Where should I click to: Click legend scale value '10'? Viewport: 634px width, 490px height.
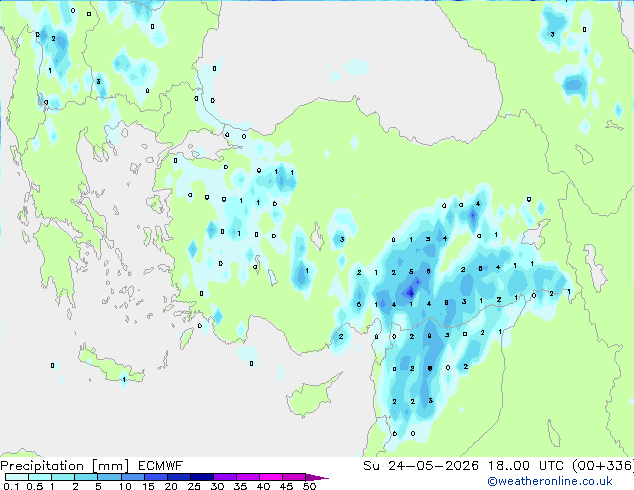click(125, 486)
